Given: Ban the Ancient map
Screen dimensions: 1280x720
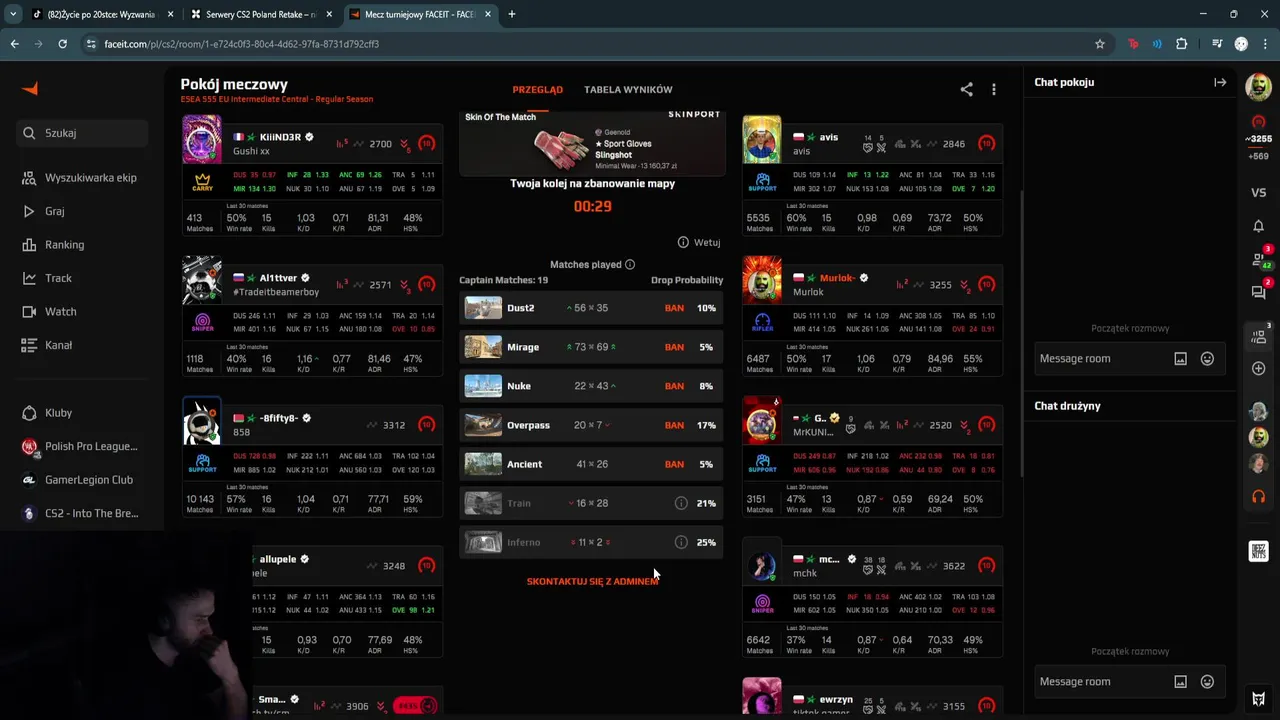Looking at the screenshot, I should click(x=674, y=464).
